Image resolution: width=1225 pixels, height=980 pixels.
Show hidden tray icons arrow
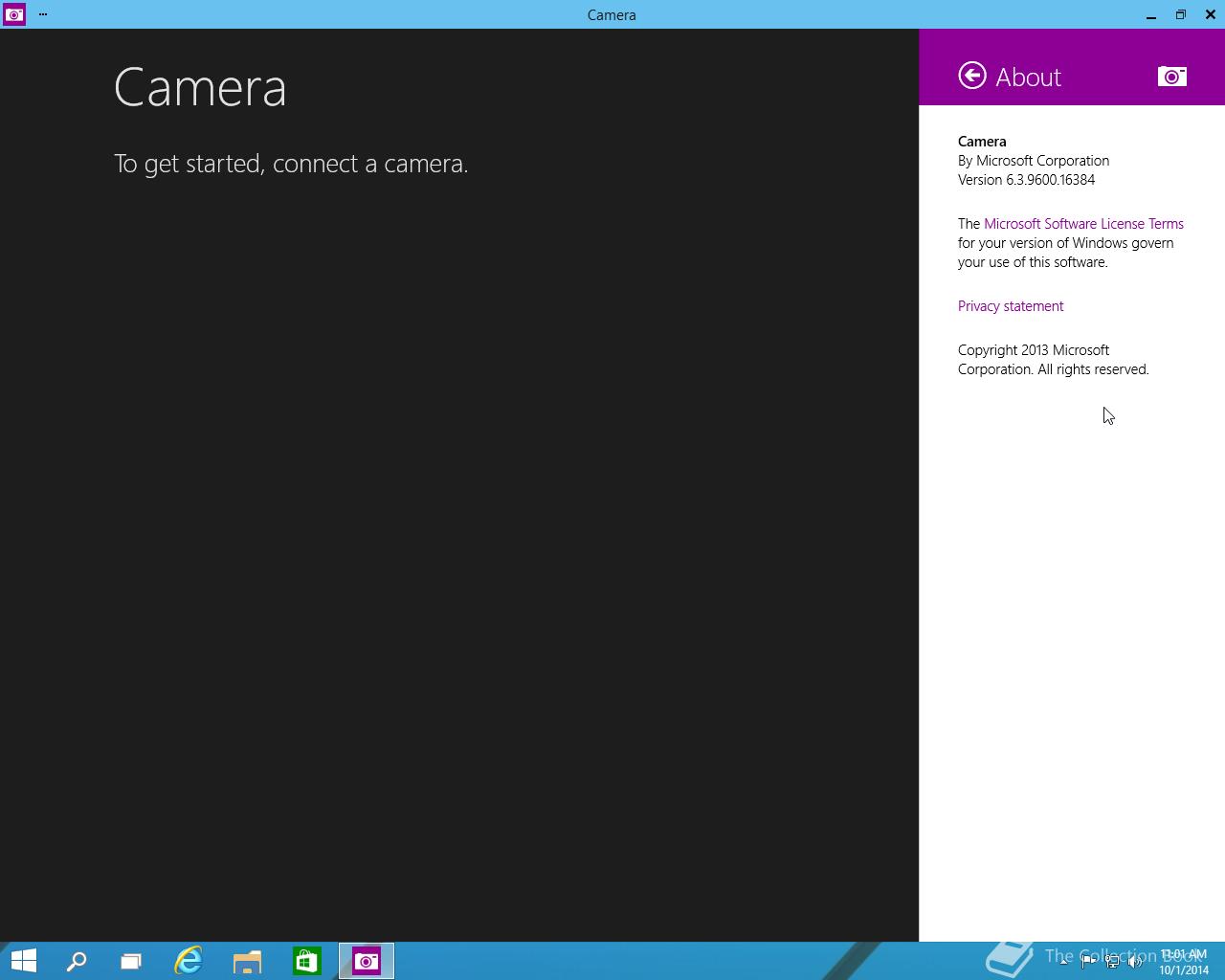coord(1063,962)
